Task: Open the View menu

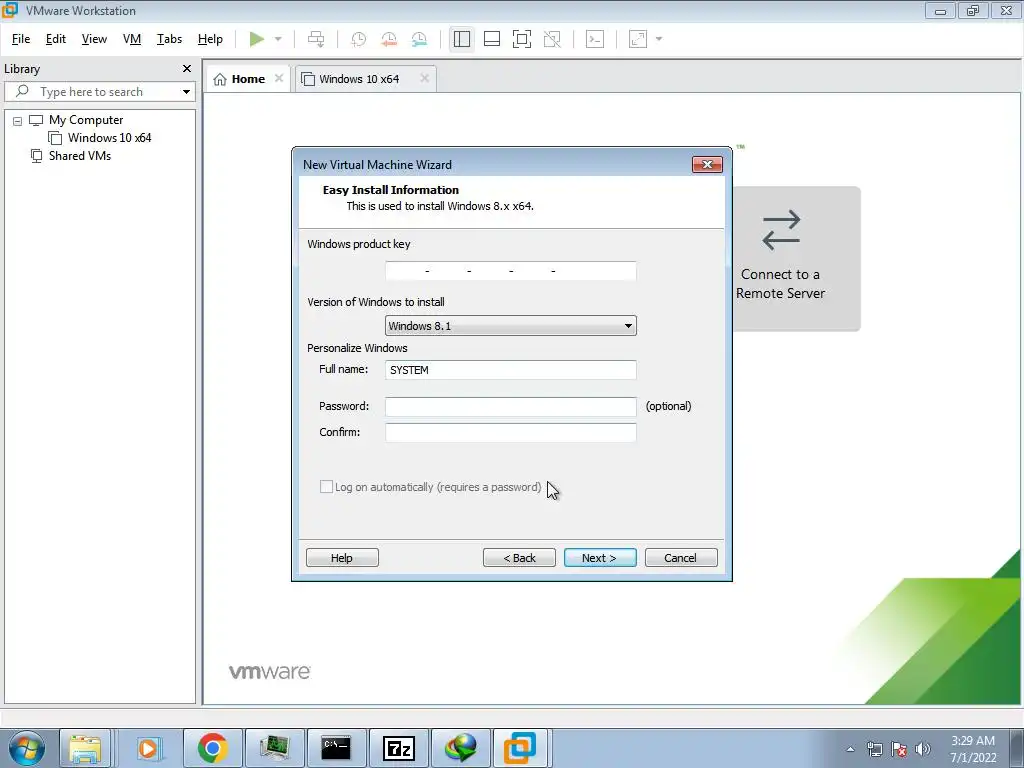Action: click(94, 39)
